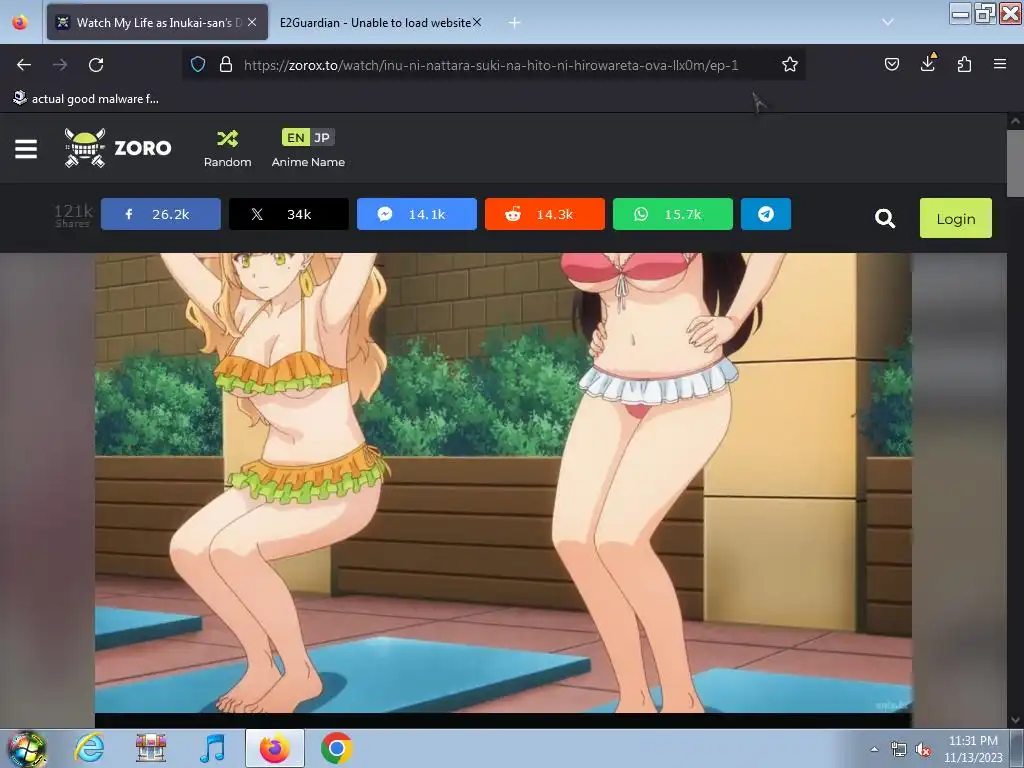This screenshot has height=768, width=1024.
Task: Show hidden system tray icons
Action: pos(874,750)
